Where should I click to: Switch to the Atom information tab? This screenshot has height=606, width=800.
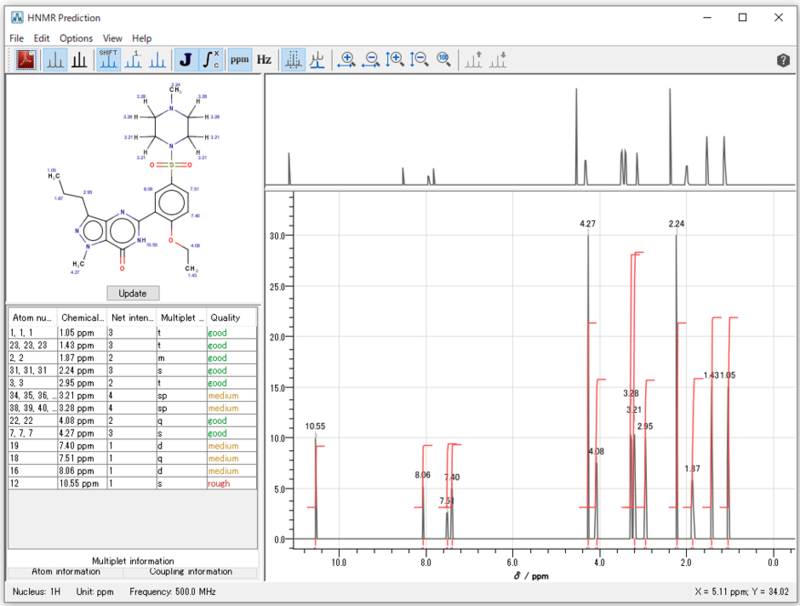(x=66, y=572)
